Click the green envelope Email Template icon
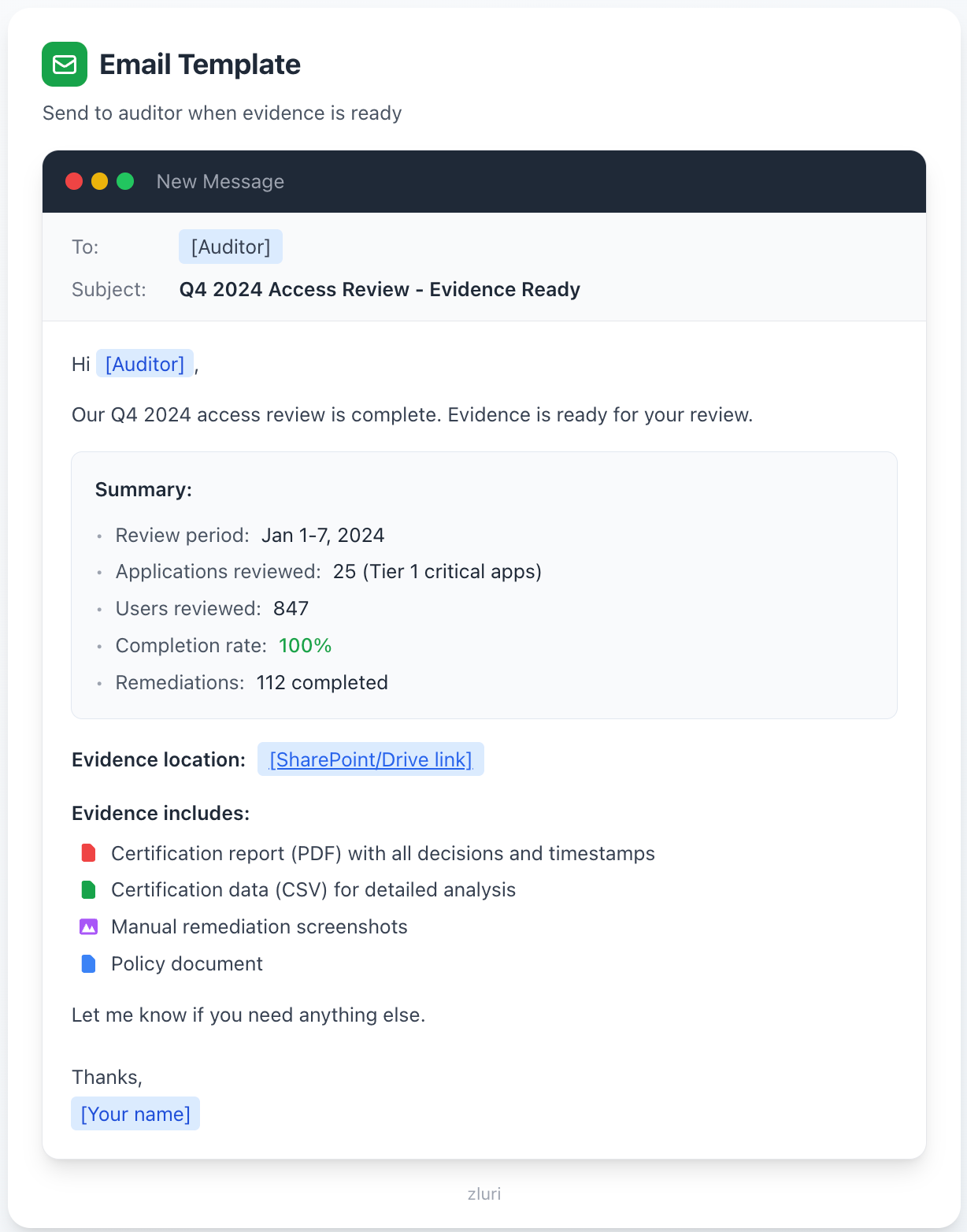 coord(65,64)
